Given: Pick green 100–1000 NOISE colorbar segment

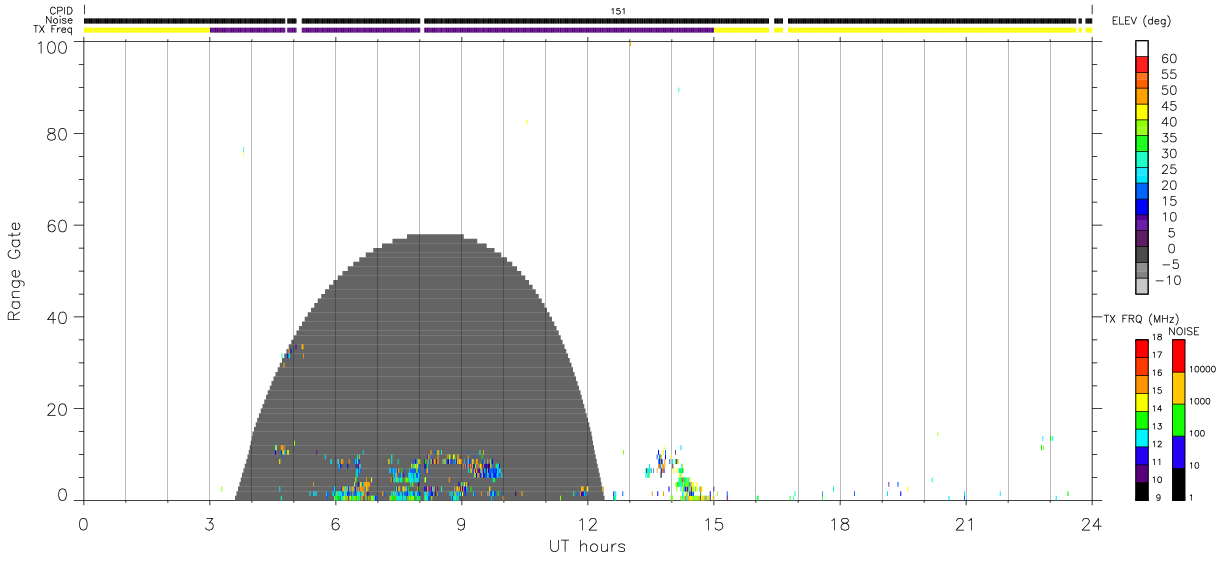Looking at the screenshot, I should click(1178, 420).
